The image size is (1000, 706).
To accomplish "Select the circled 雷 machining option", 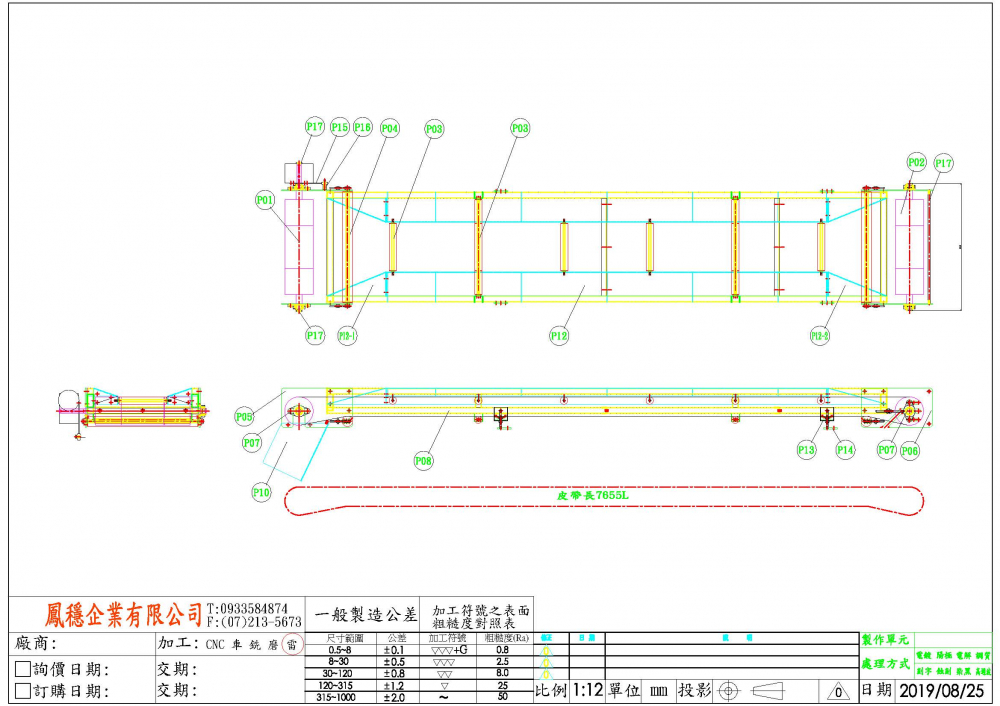I will tap(291, 645).
